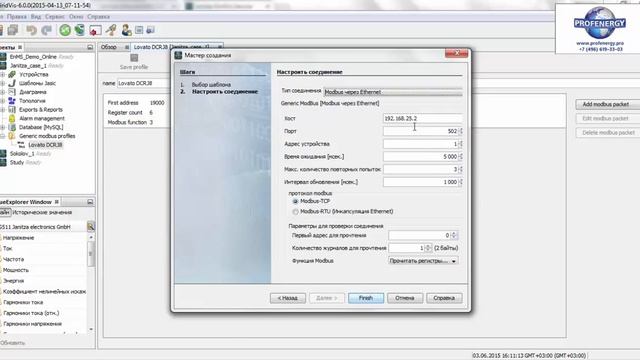Click the stacked save-all toolbar icon
Screen dimensions: 640x360
coord(13,30)
